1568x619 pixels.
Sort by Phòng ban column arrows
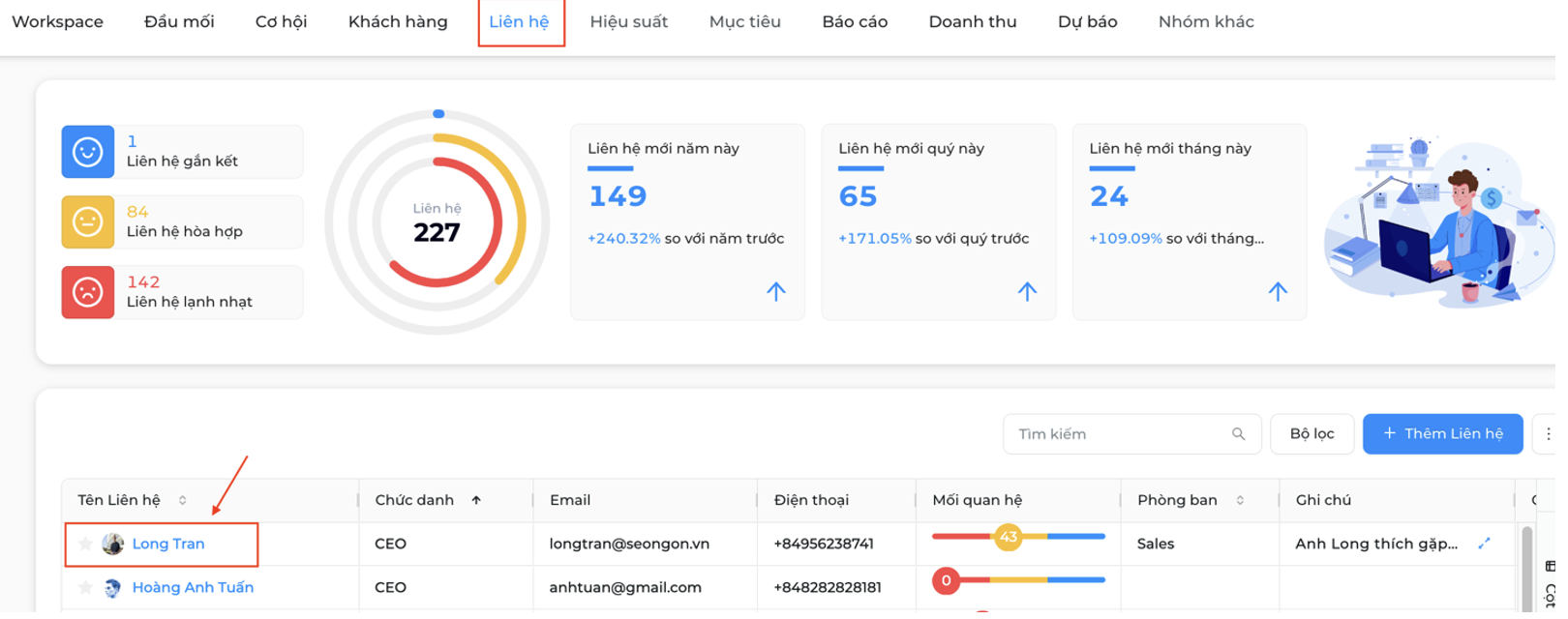point(1240,500)
